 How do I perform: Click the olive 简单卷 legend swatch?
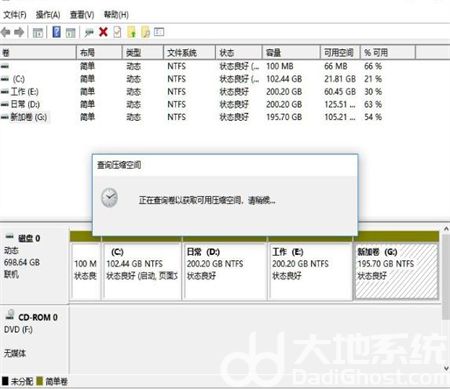pos(40,381)
